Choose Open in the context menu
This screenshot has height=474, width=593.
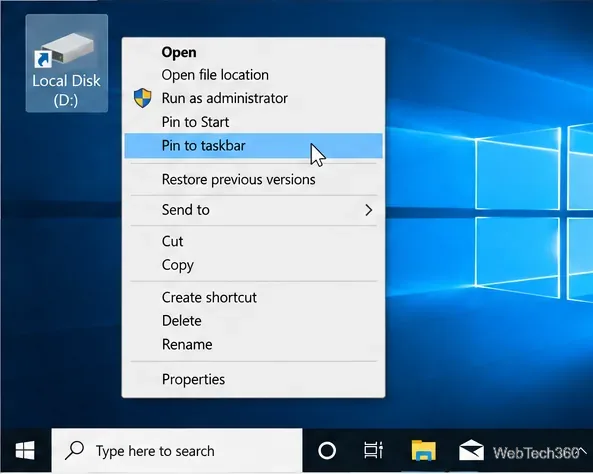click(253, 52)
